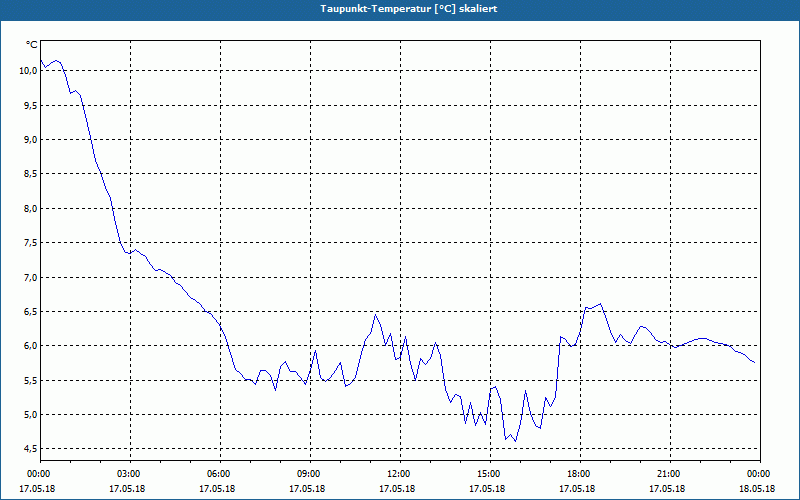Image resolution: width=800 pixels, height=500 pixels.
Task: Select the 03:00 time label
Action: point(128,474)
